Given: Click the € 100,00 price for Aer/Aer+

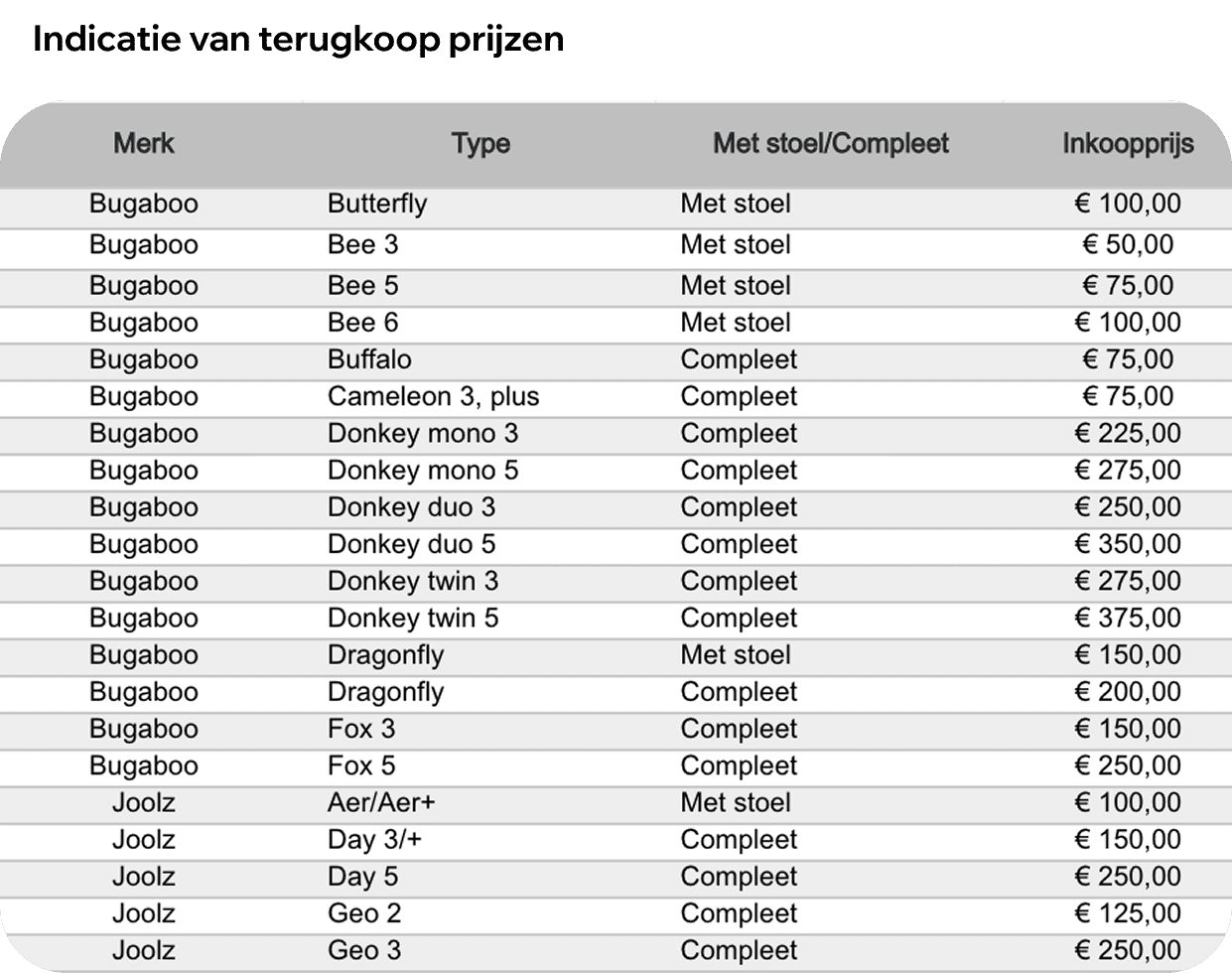Looking at the screenshot, I should [x=1128, y=802].
